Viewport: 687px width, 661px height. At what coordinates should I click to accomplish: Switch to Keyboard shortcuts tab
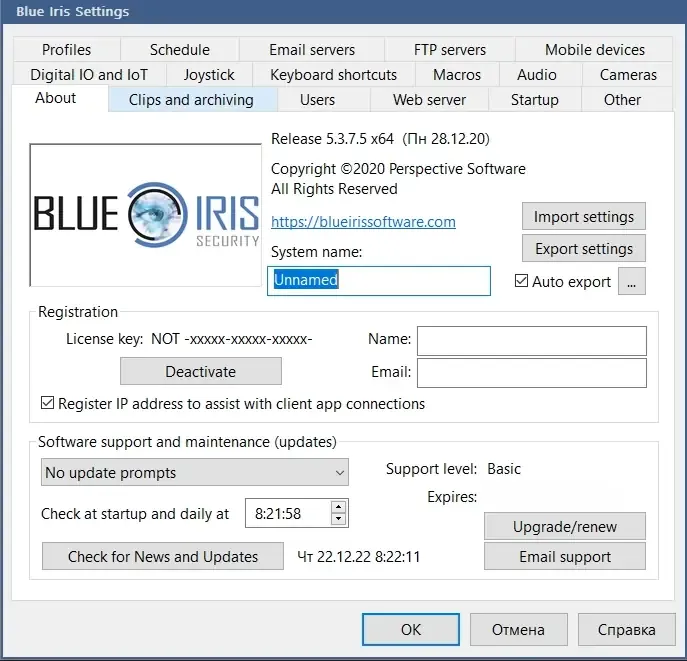coord(333,74)
